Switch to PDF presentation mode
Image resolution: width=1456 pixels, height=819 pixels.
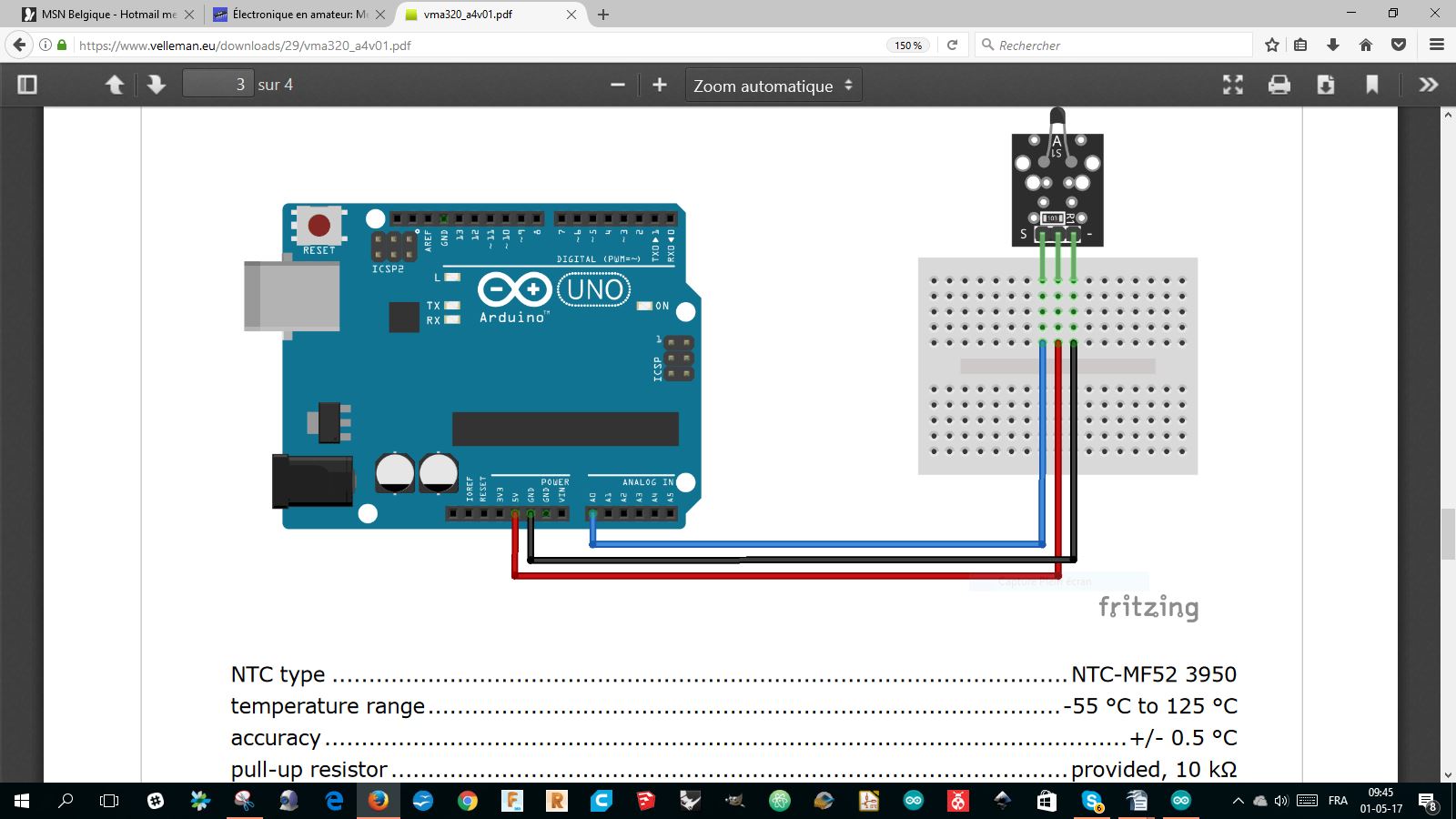[1233, 85]
